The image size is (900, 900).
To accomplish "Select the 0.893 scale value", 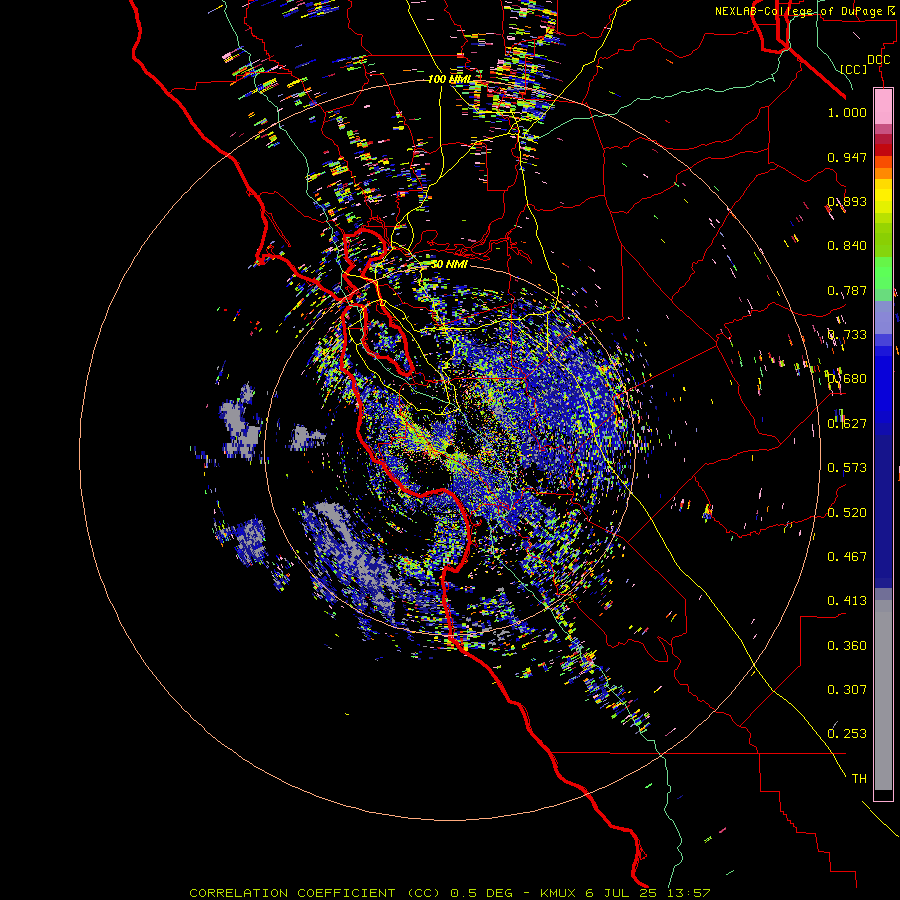I will pos(847,201).
